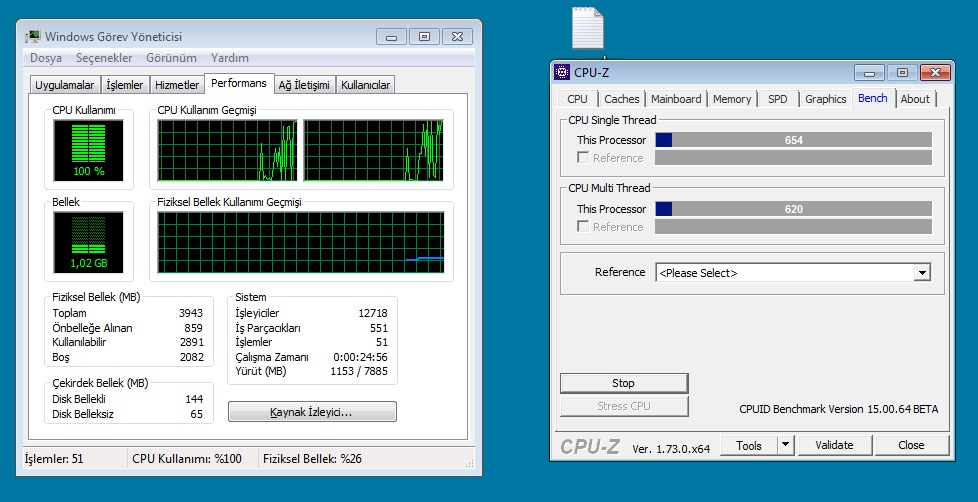Select the Performans tab
This screenshot has width=978, height=502.
[239, 83]
